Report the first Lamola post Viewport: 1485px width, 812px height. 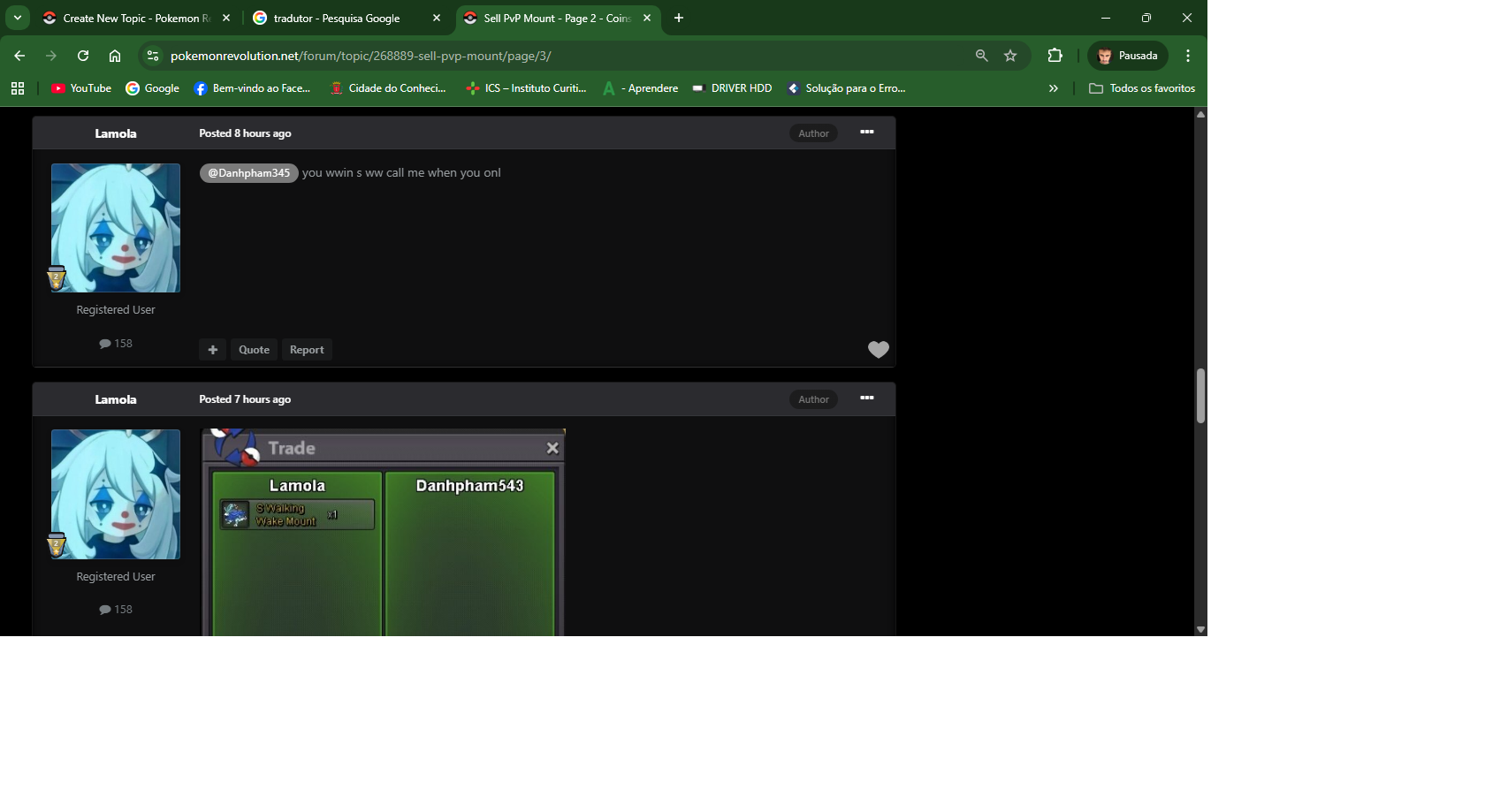pyautogui.click(x=307, y=350)
